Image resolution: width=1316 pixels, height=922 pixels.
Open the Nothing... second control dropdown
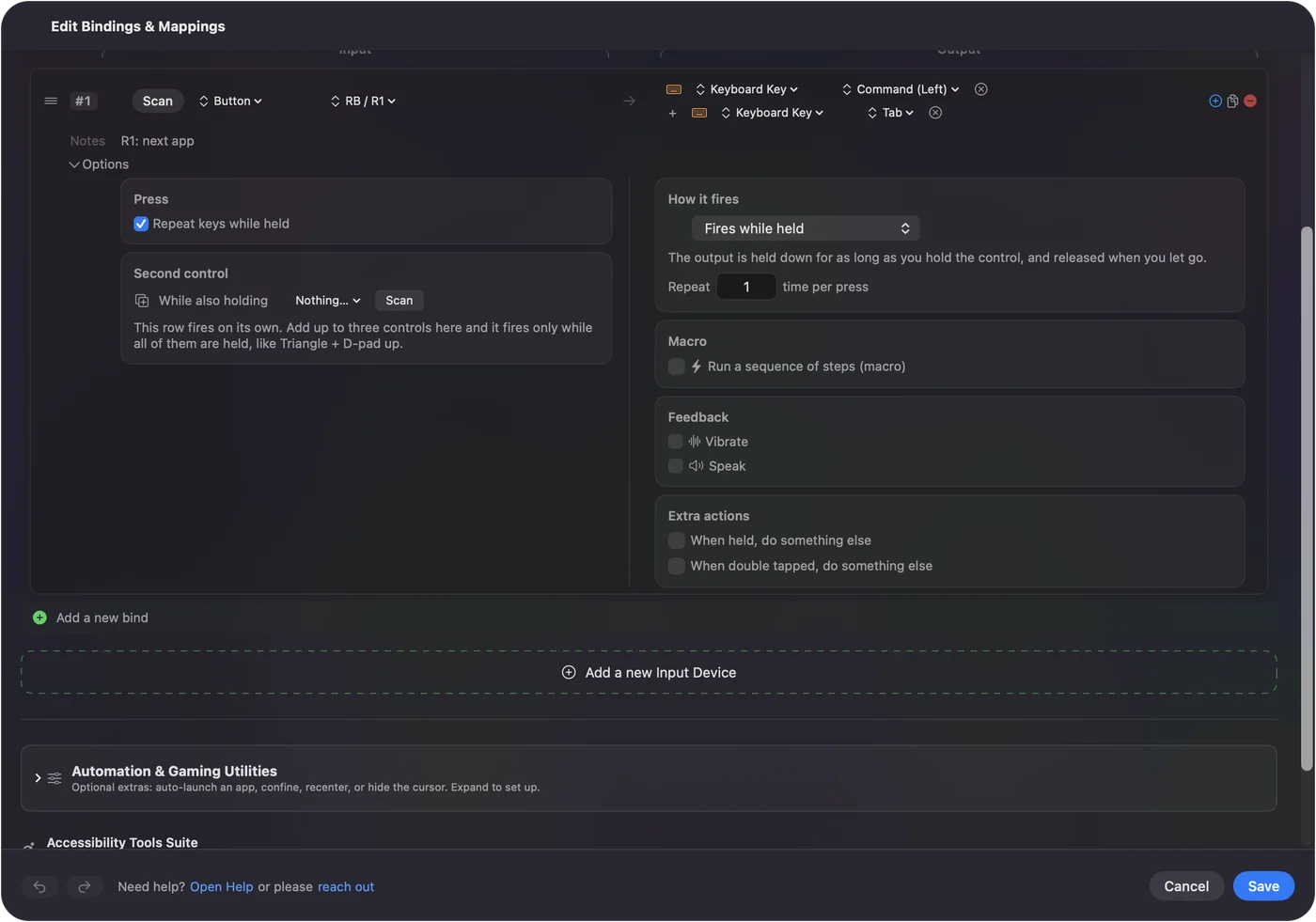coord(328,301)
